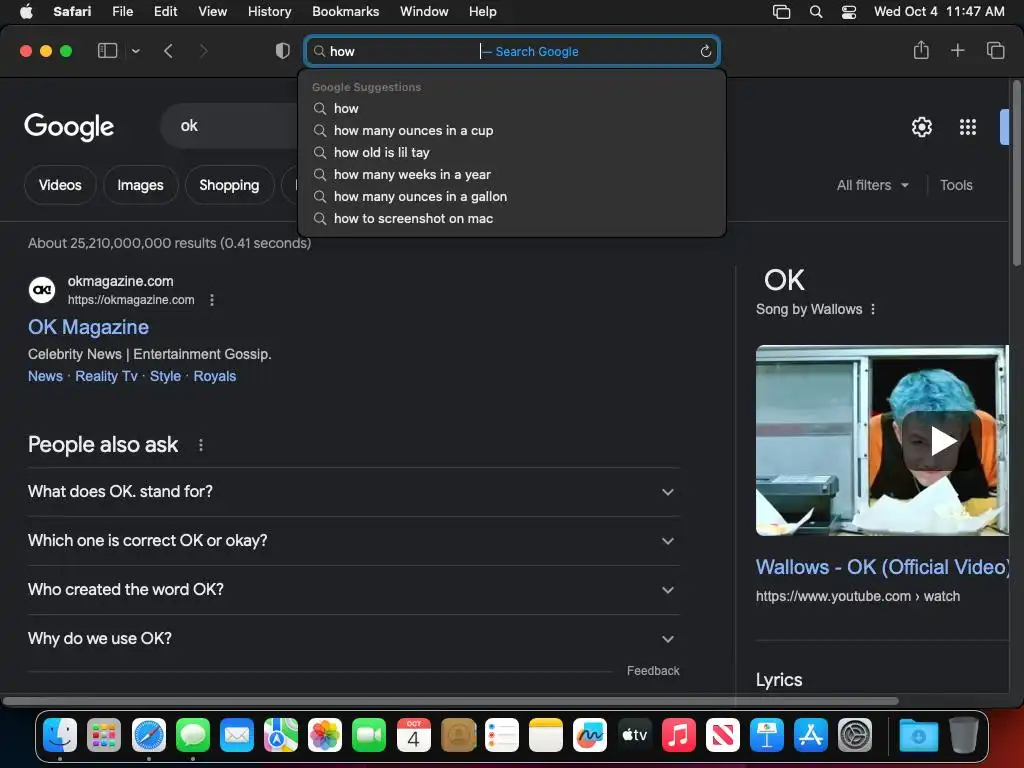This screenshot has height=768, width=1024.
Task: Open the View menu
Action: tap(212, 12)
